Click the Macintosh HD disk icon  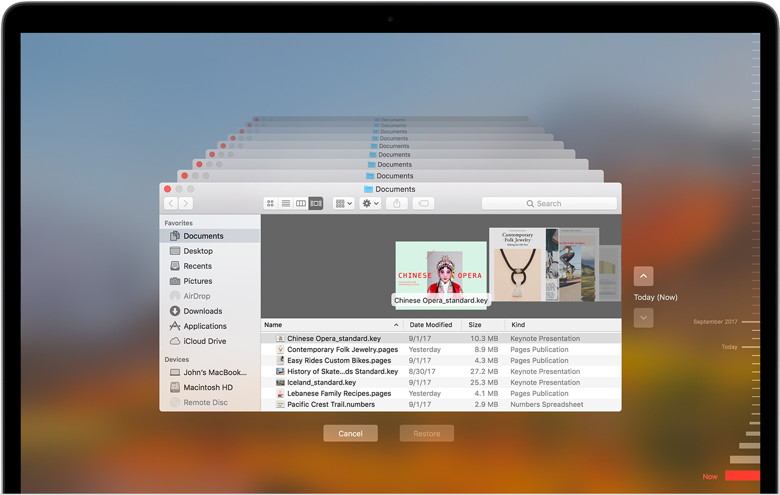point(175,387)
